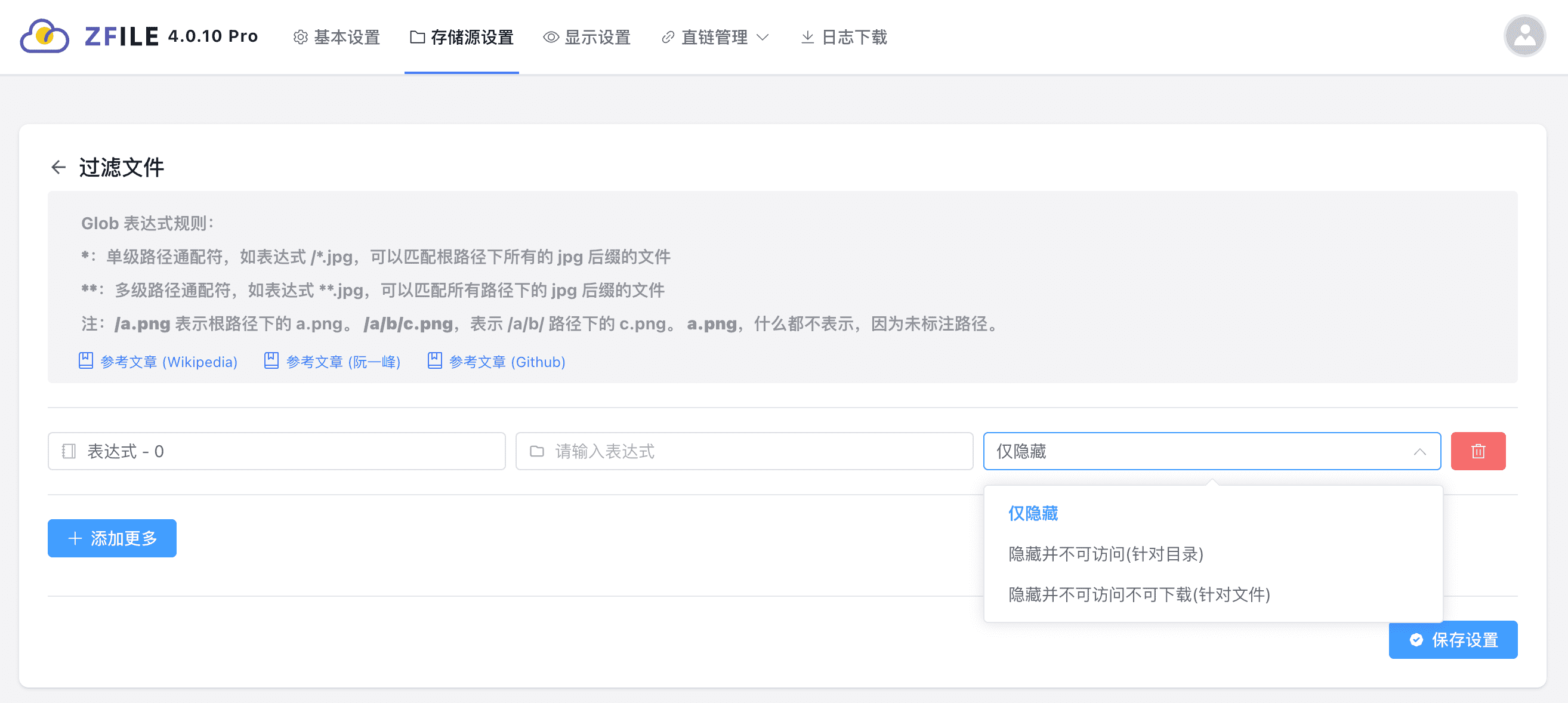The image size is (1568, 703).
Task: Click the book icon before Wikipedia reference
Action: pyautogui.click(x=86, y=361)
